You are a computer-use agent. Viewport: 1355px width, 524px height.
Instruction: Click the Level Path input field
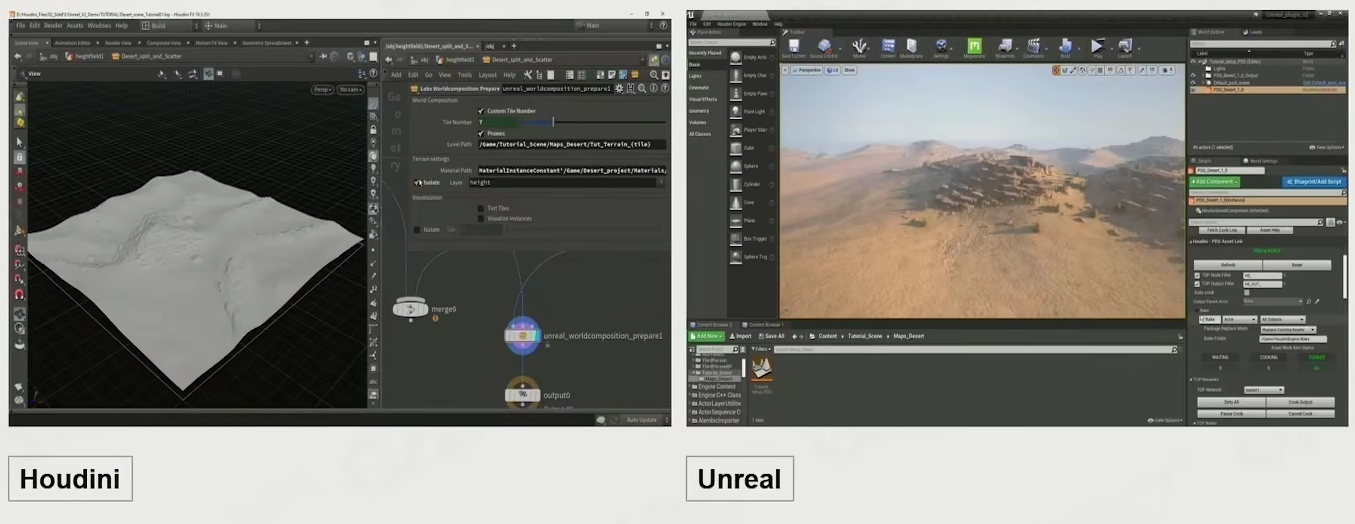coord(571,144)
